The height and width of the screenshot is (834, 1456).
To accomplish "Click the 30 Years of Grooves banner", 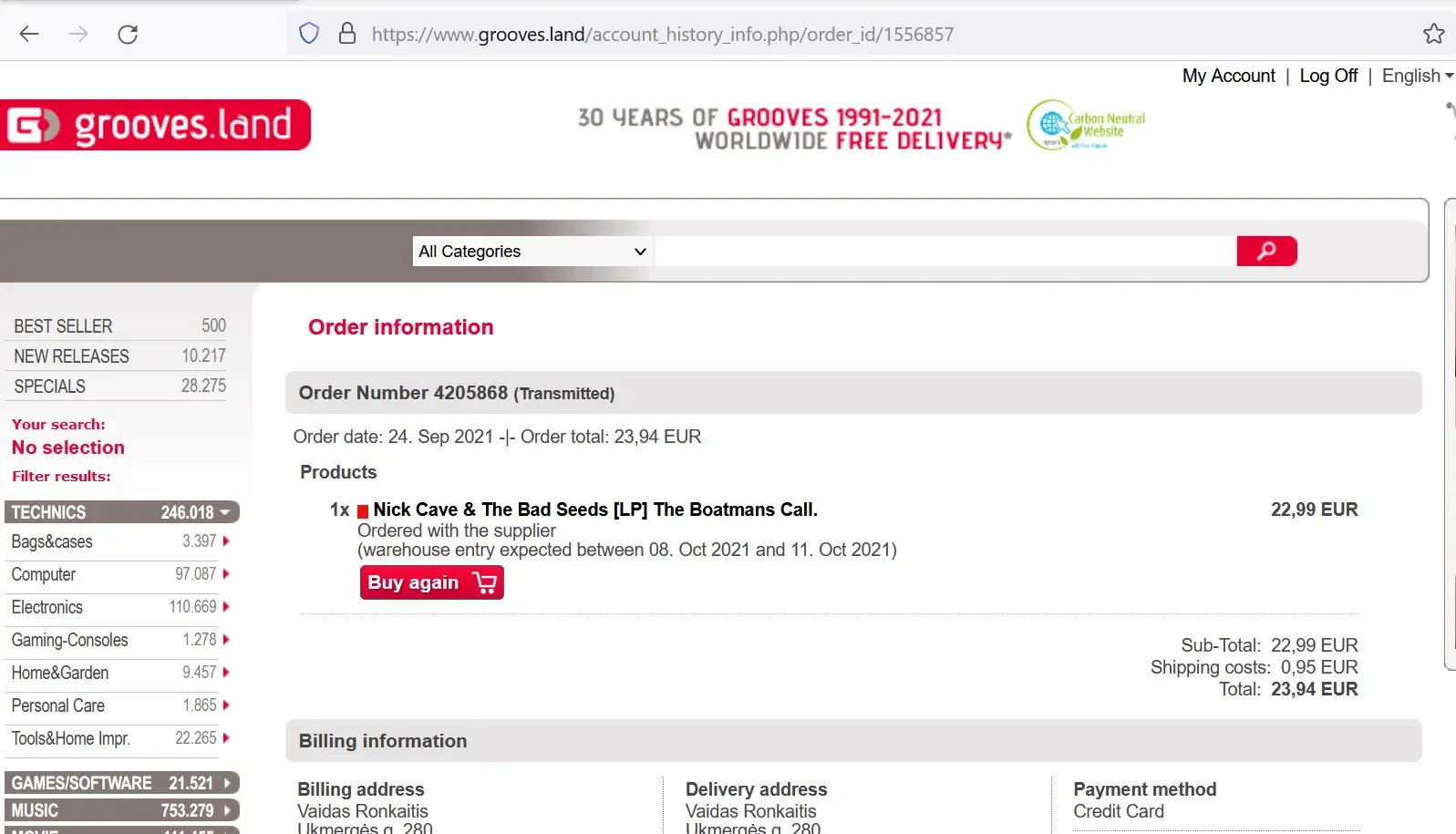I will [x=795, y=129].
